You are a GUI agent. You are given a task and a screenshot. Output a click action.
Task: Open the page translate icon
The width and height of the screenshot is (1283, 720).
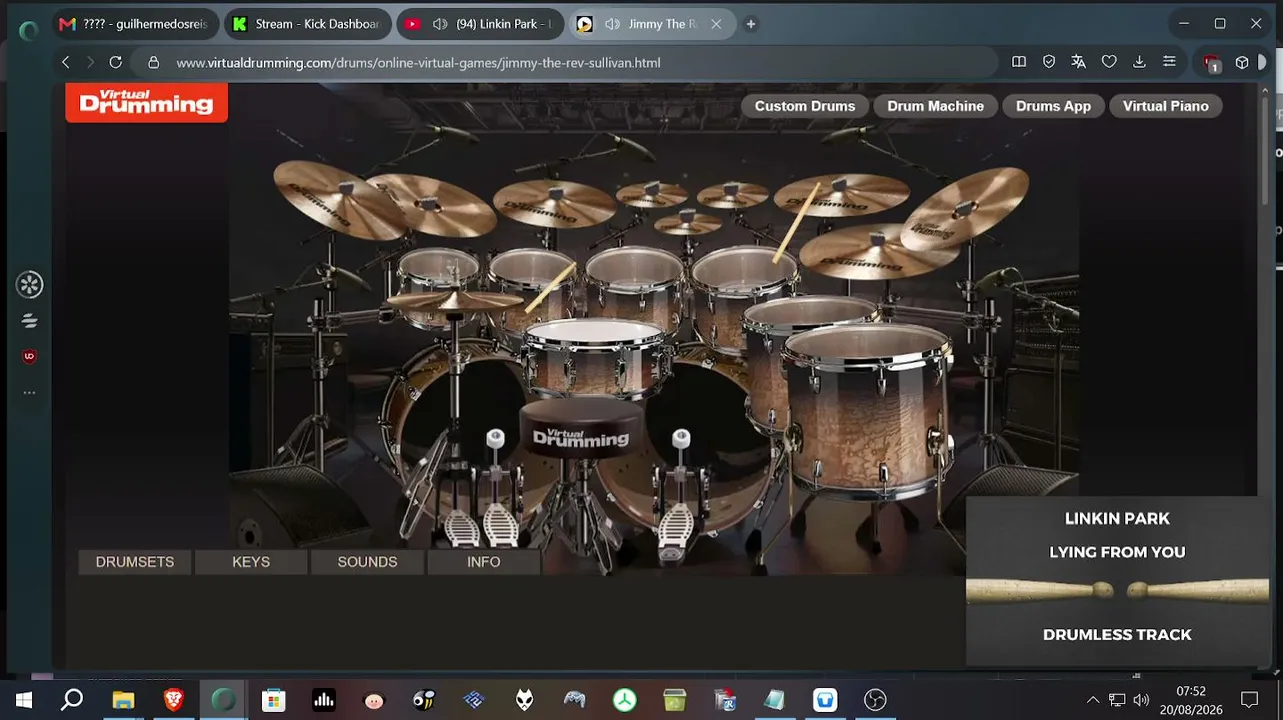click(x=1079, y=62)
